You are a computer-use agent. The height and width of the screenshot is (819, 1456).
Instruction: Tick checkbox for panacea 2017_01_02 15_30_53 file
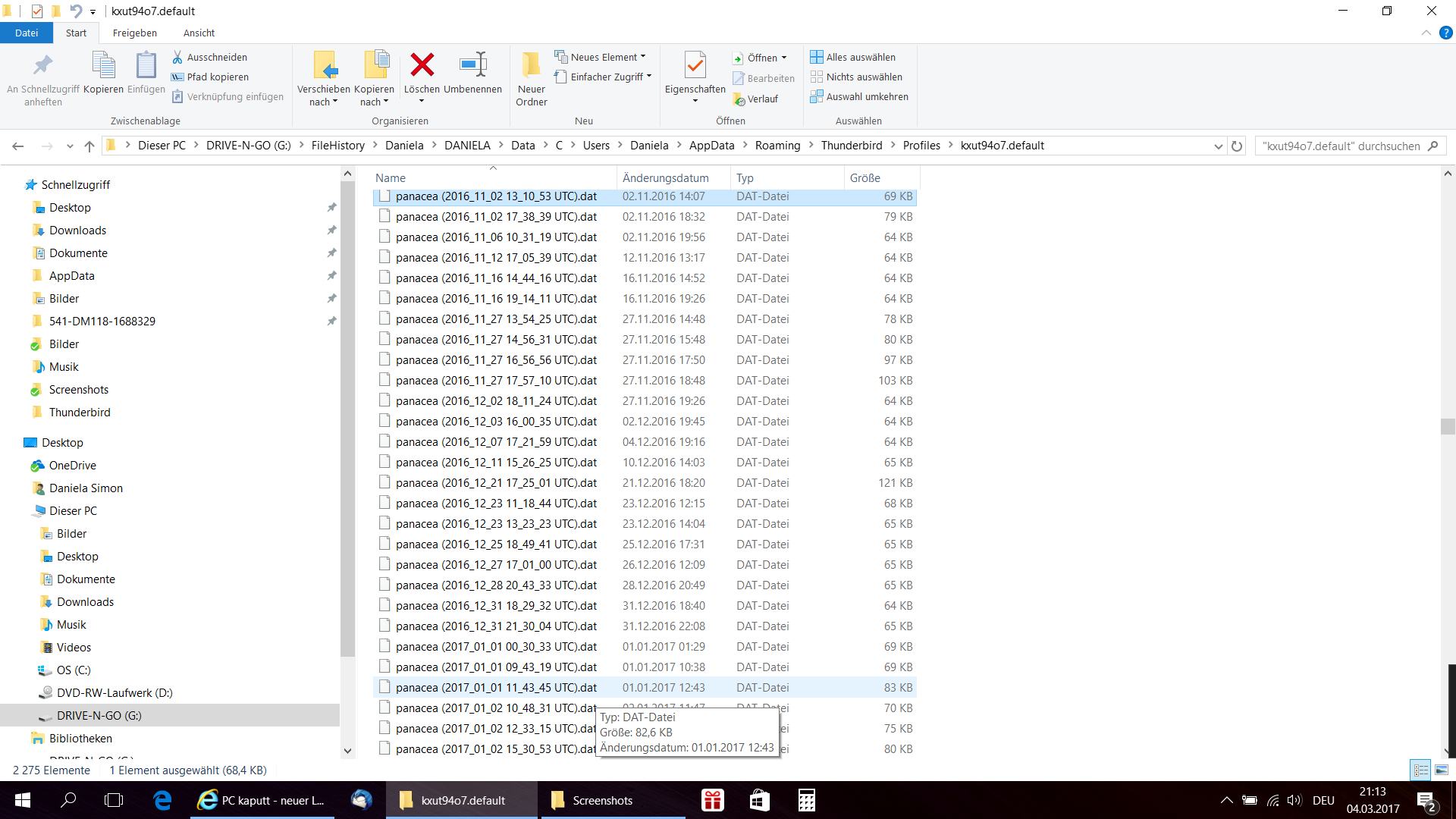click(384, 748)
